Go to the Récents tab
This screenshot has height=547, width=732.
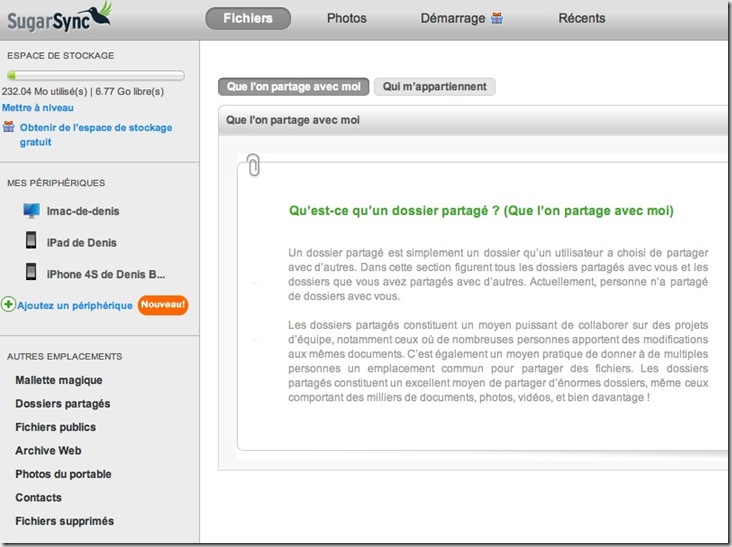[581, 18]
